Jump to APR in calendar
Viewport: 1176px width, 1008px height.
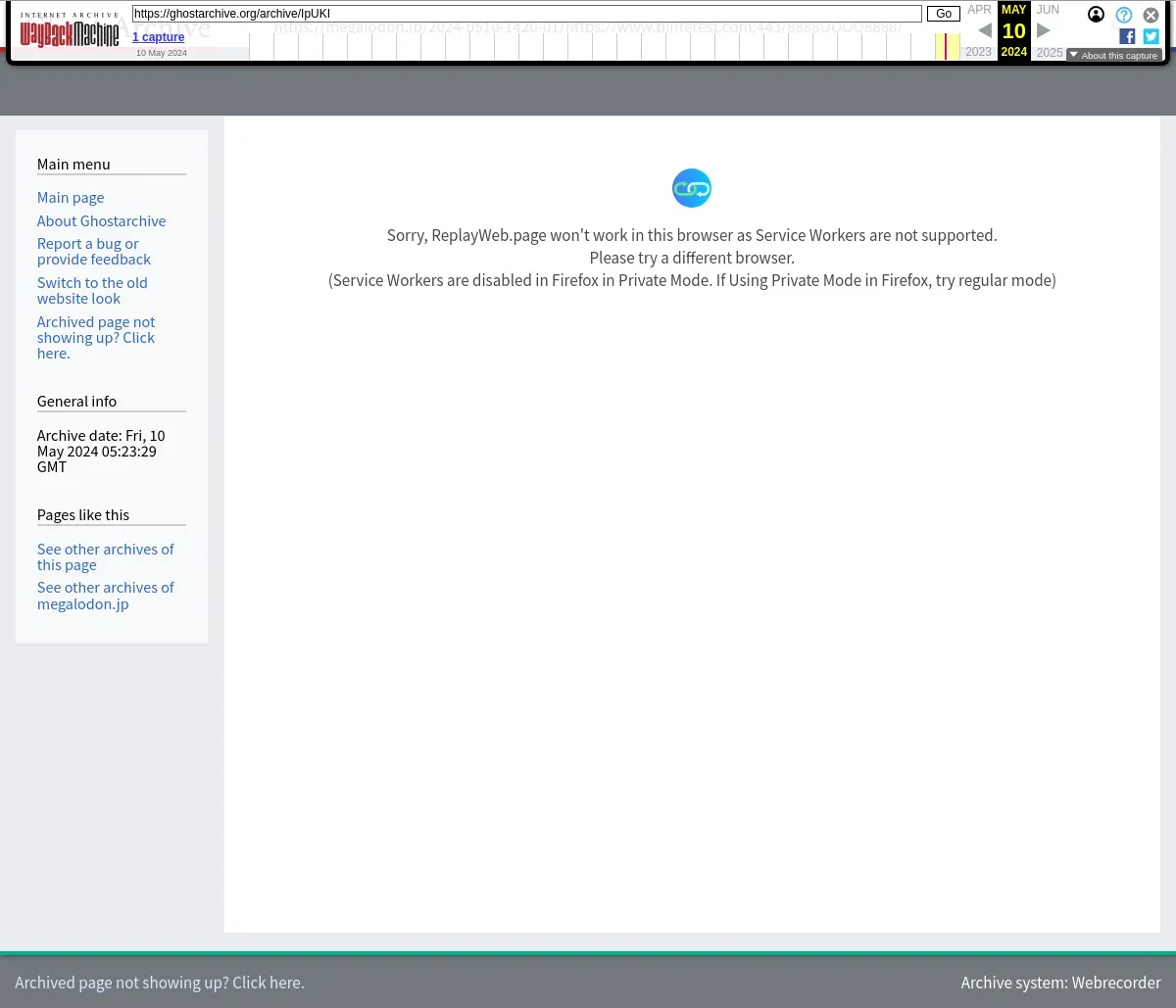[x=979, y=10]
